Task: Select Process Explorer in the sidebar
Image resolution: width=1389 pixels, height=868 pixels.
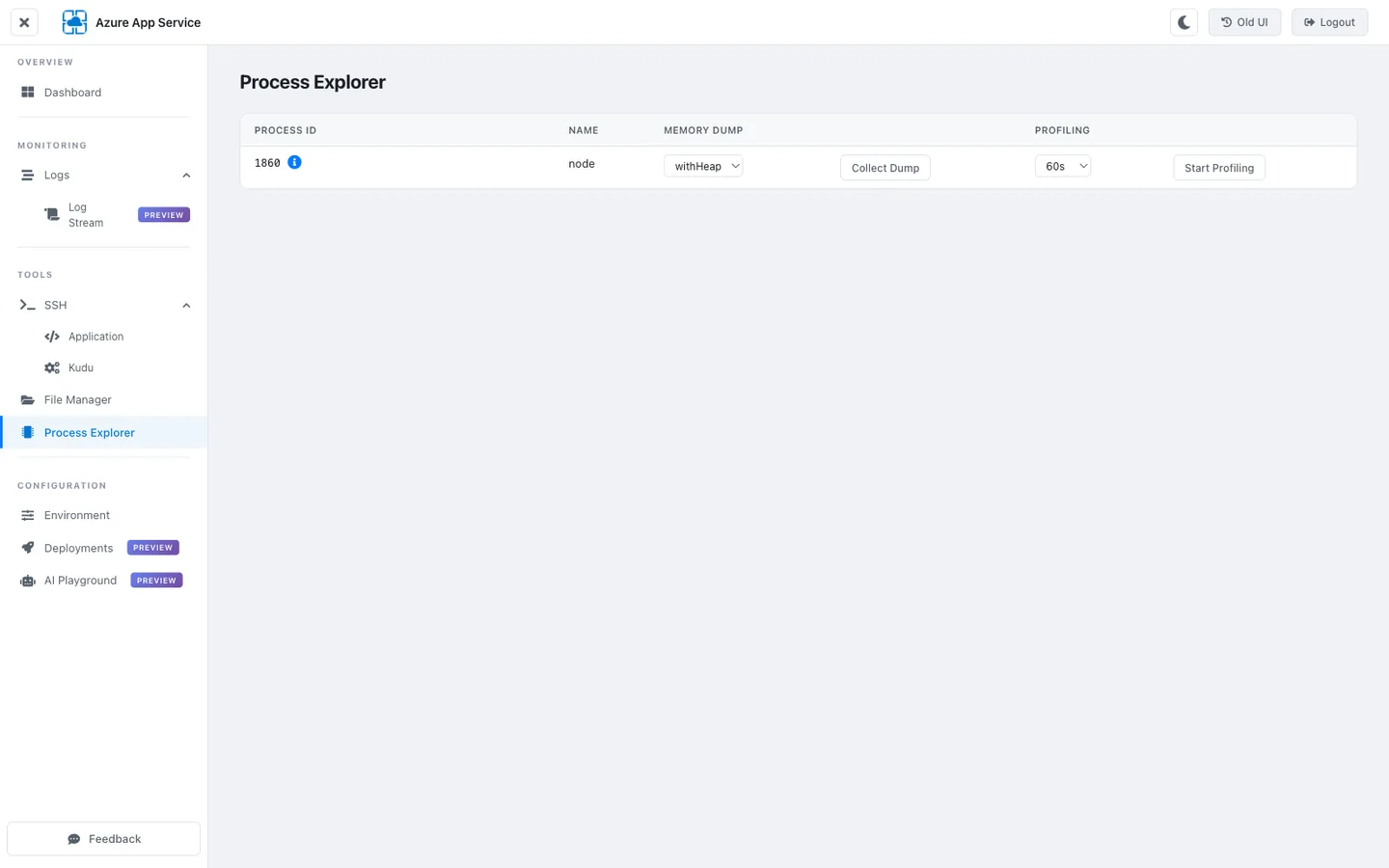Action: point(104,432)
